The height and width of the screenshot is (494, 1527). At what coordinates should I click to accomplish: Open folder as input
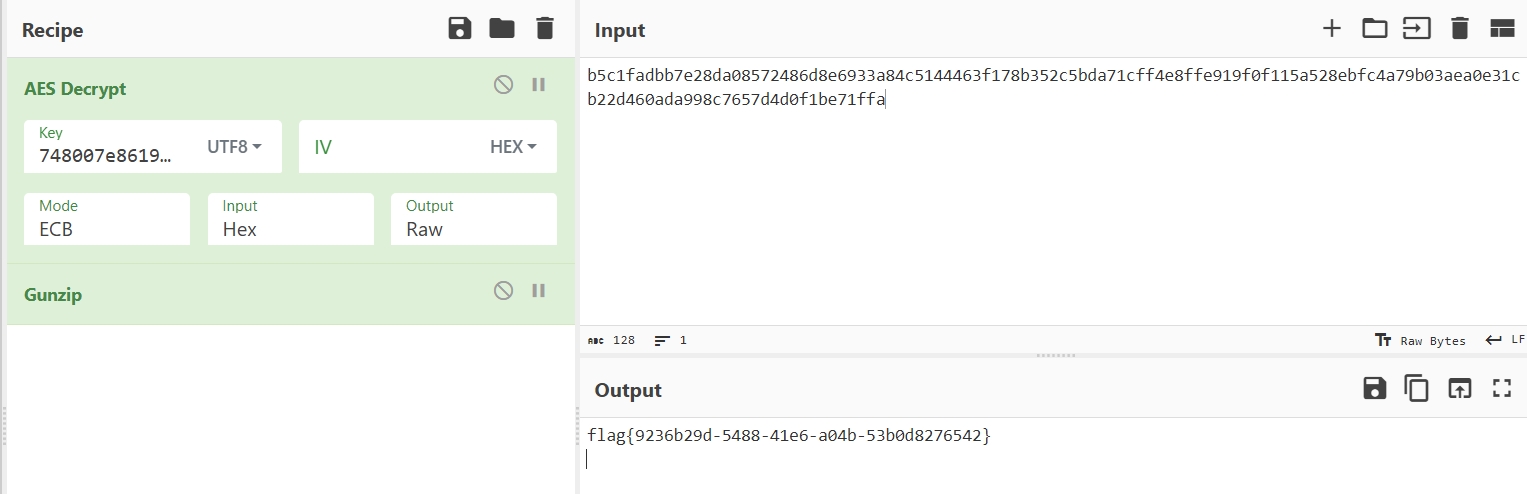[1375, 28]
